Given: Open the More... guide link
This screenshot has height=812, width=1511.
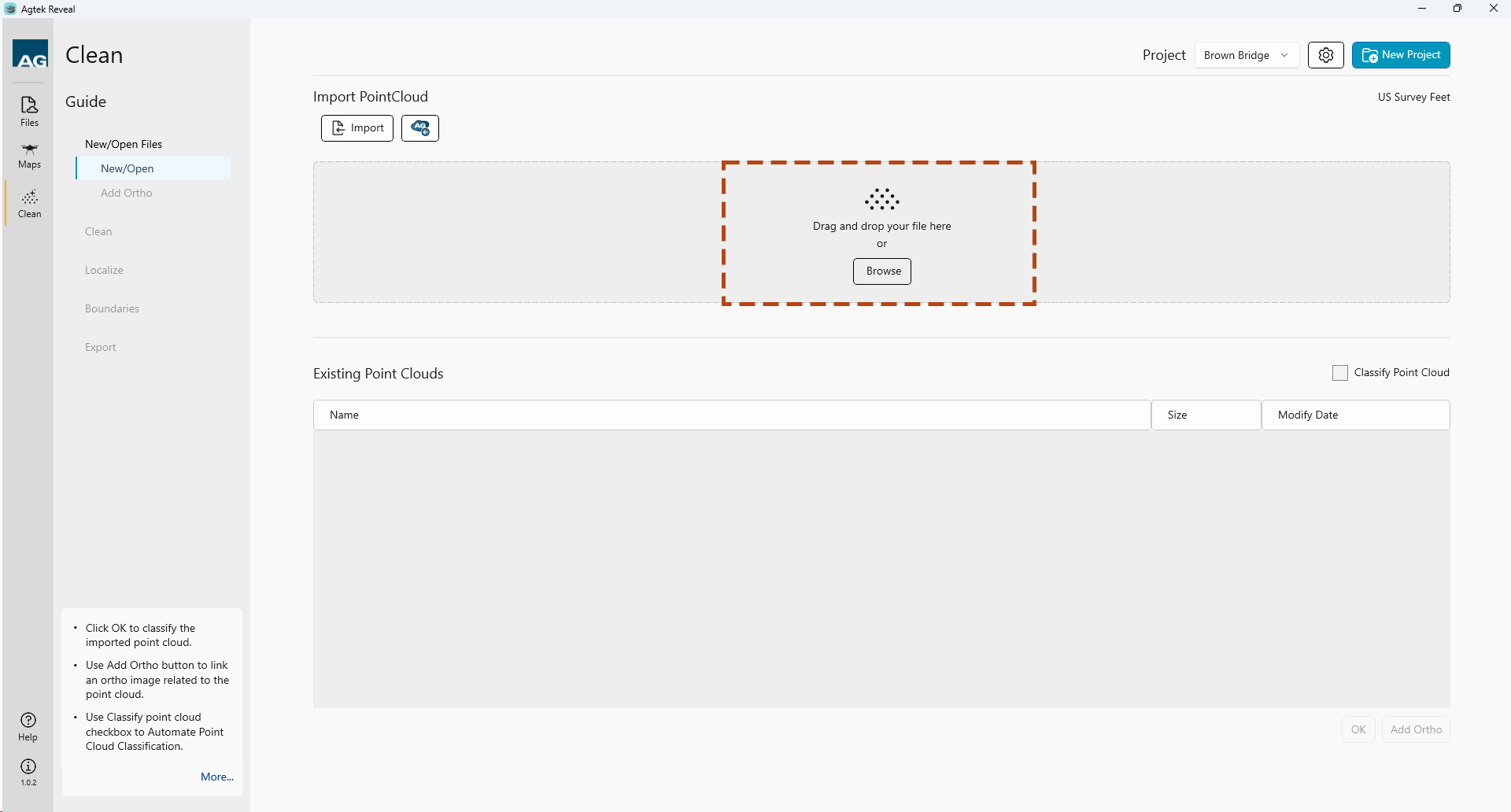Looking at the screenshot, I should click(x=216, y=777).
